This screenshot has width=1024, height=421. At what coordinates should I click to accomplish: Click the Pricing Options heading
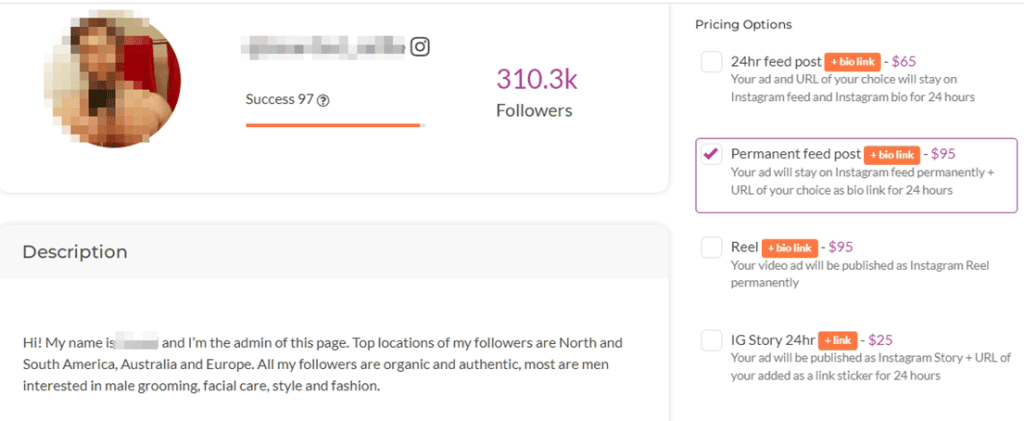(743, 24)
